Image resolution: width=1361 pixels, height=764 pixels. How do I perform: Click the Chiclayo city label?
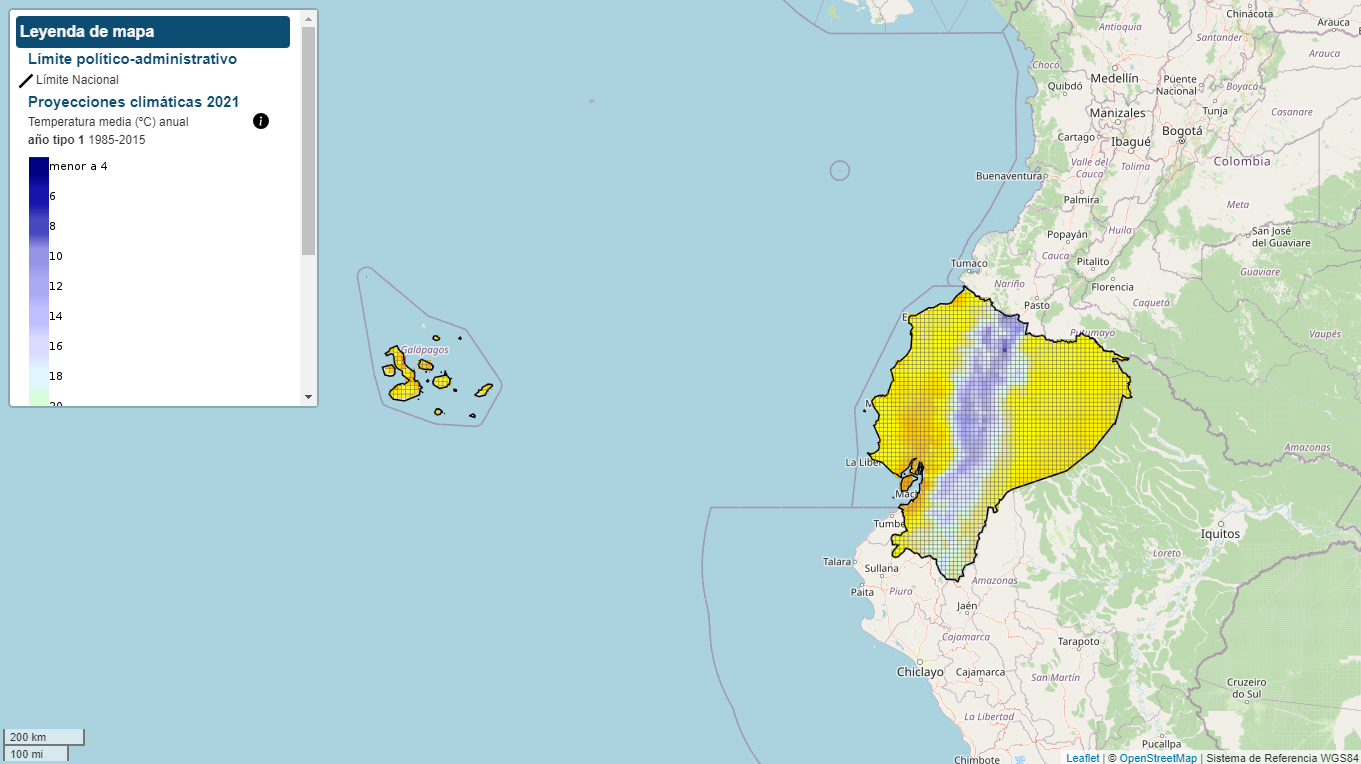click(x=920, y=672)
